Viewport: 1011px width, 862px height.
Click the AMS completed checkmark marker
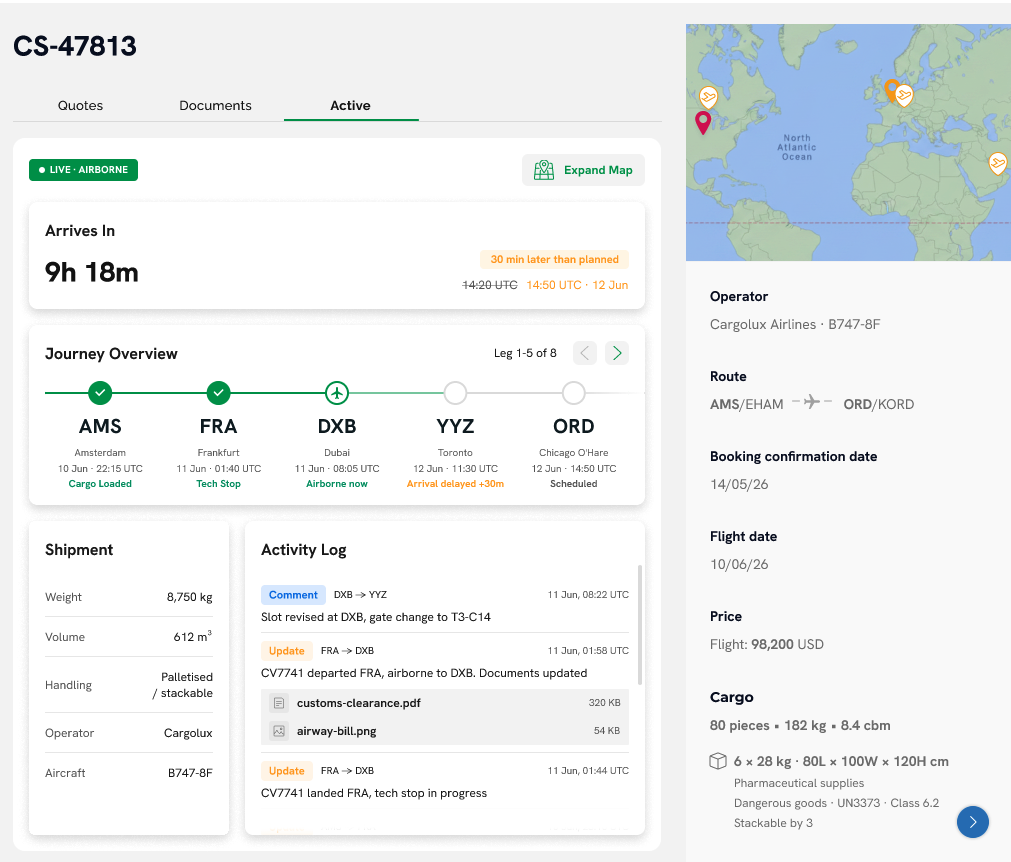[x=100, y=392]
